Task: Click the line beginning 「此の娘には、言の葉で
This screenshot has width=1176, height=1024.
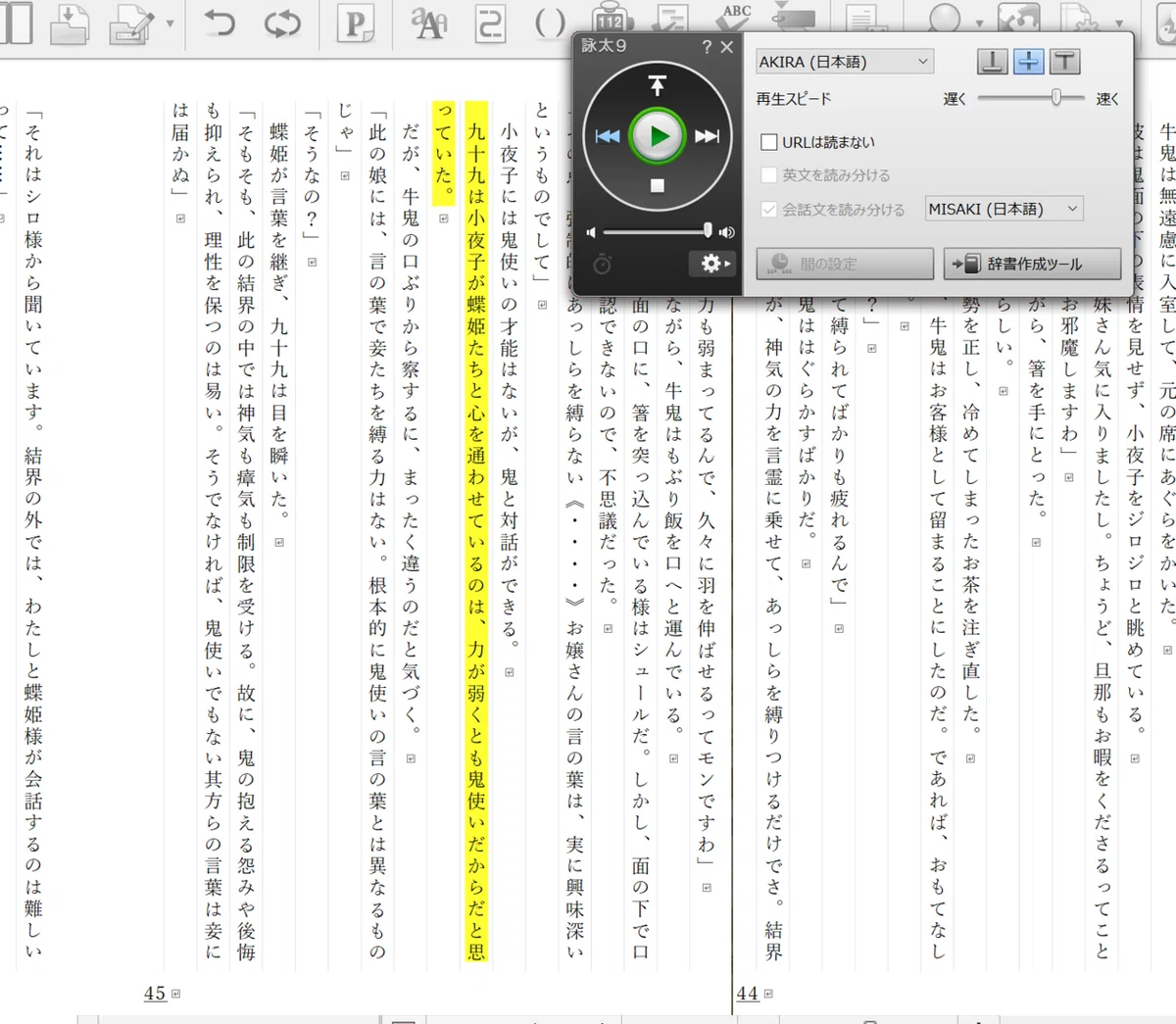Action: (378, 535)
